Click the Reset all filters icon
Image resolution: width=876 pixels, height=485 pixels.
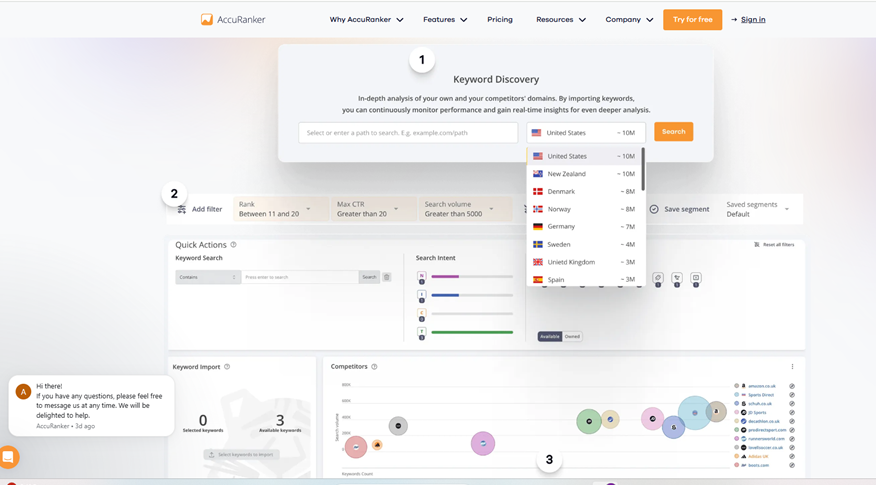point(756,245)
